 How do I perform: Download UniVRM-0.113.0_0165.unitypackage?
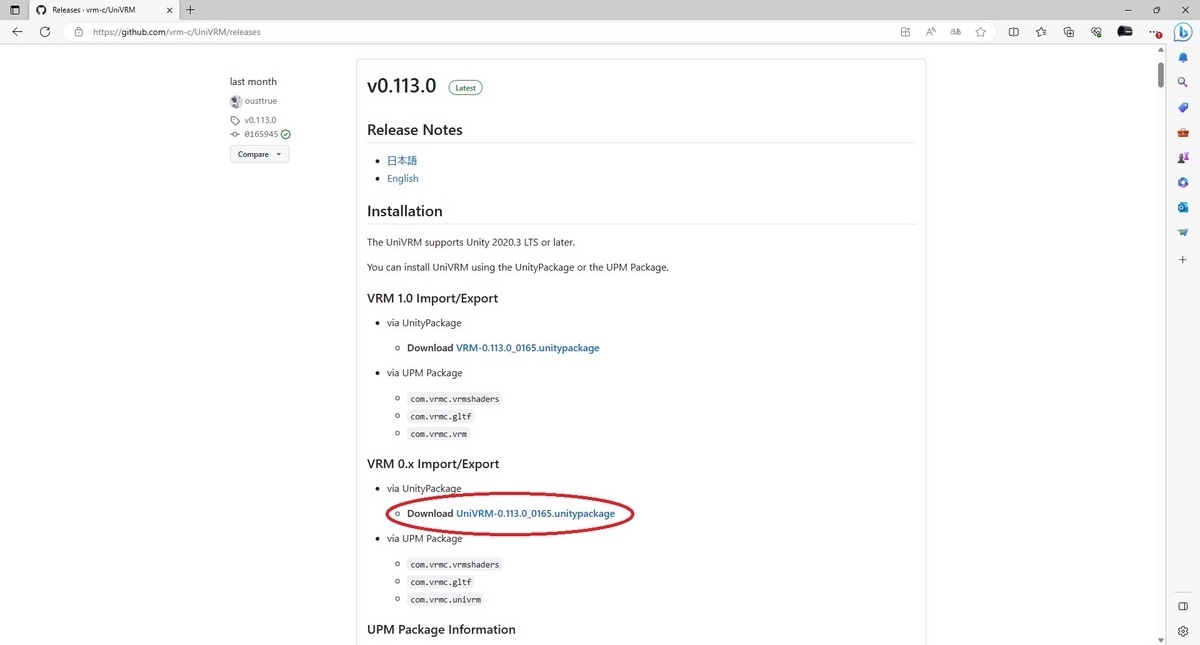click(x=536, y=513)
